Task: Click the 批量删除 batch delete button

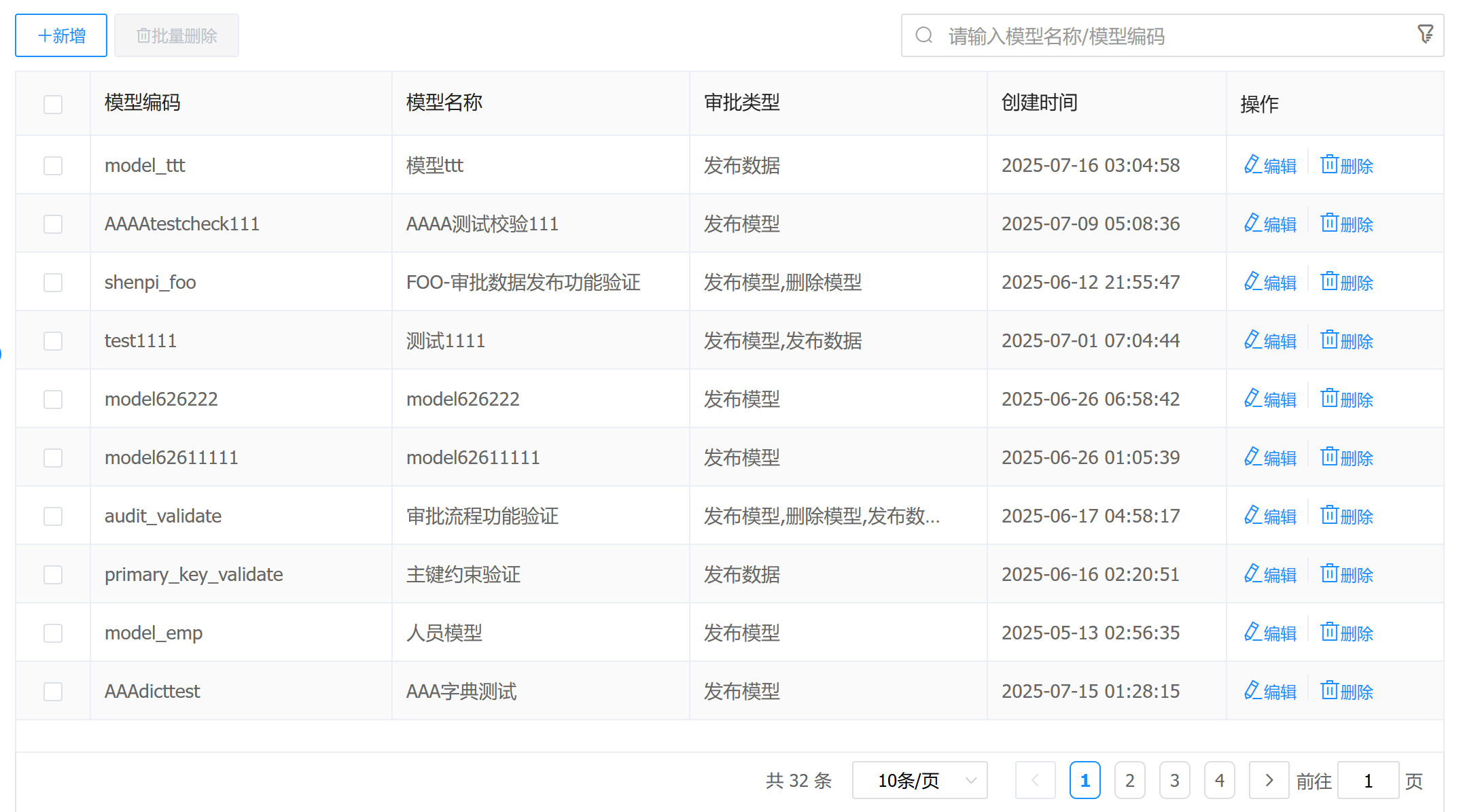Action: pos(177,35)
